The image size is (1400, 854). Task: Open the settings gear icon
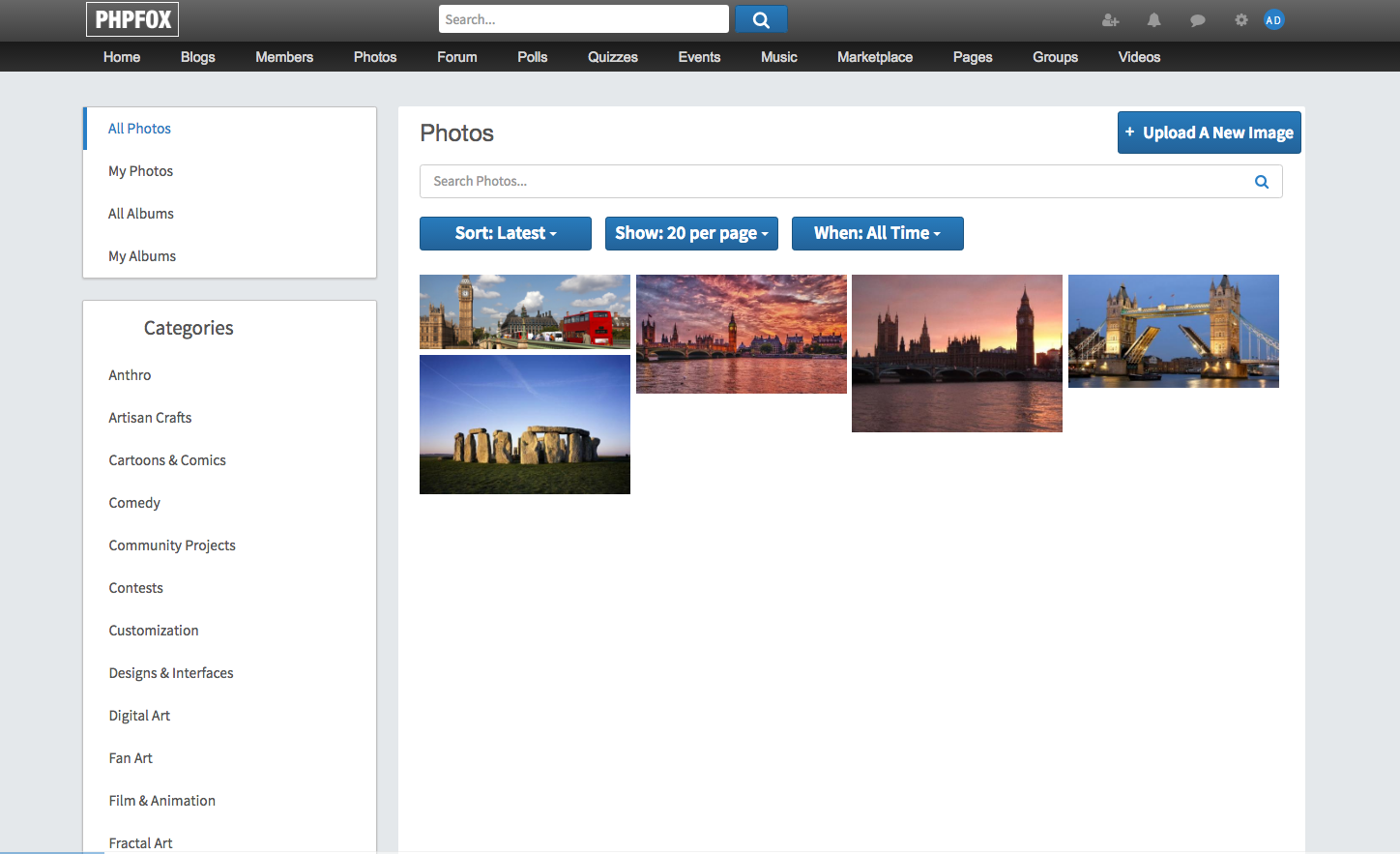coord(1241,20)
